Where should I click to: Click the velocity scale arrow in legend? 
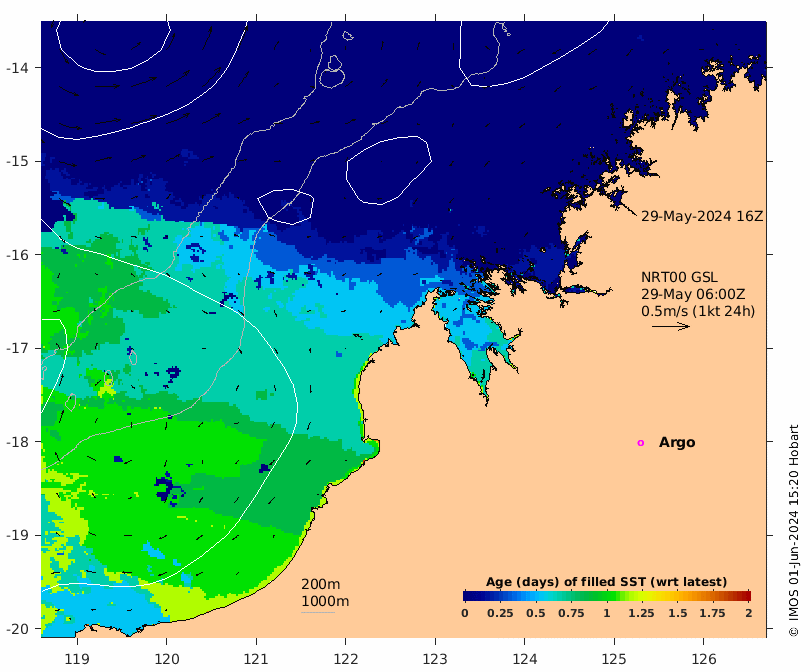pos(671,326)
